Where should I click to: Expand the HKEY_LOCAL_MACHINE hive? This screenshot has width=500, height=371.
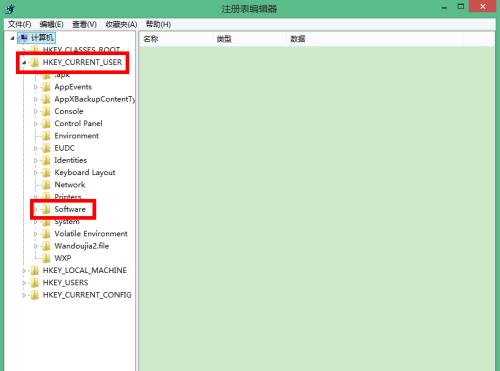click(x=24, y=271)
